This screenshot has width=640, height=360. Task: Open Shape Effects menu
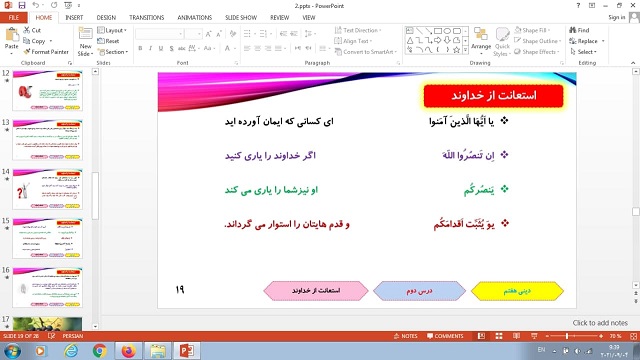pyautogui.click(x=537, y=52)
